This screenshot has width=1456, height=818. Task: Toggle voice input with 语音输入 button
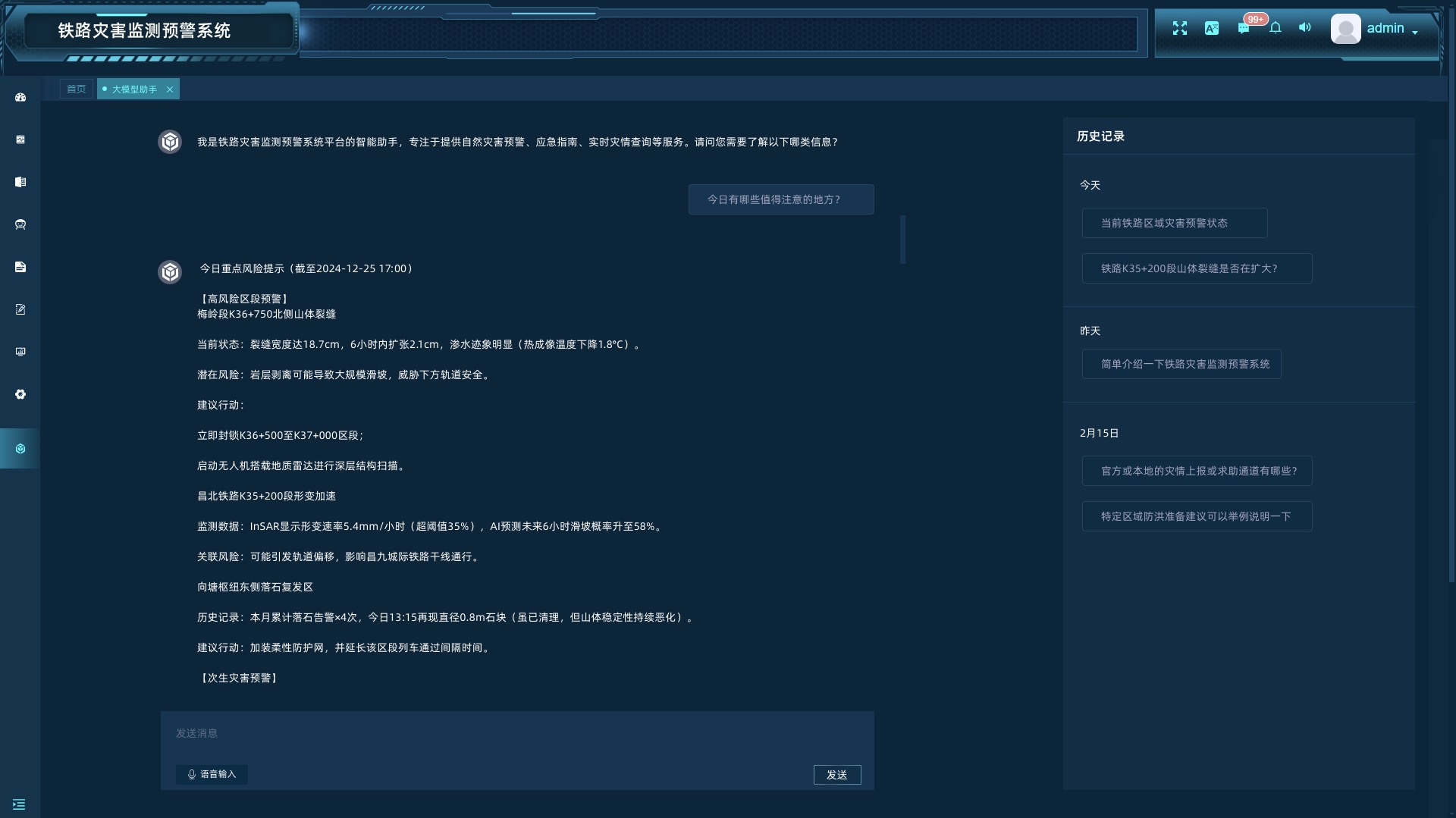[212, 774]
